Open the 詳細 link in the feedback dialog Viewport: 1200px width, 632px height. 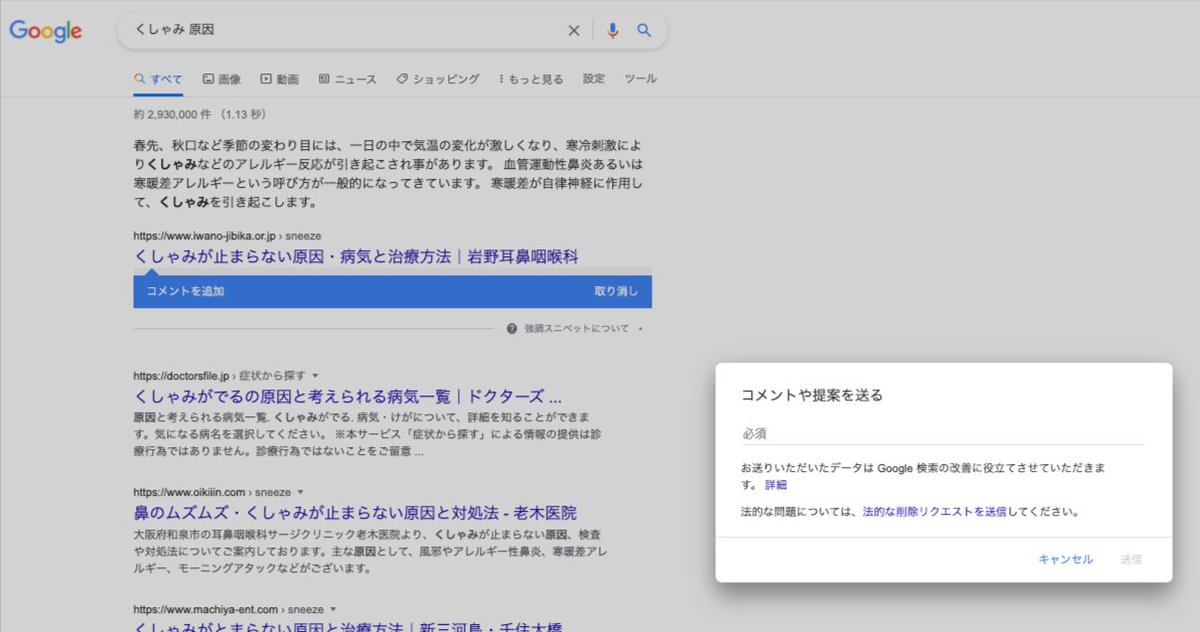(776, 485)
